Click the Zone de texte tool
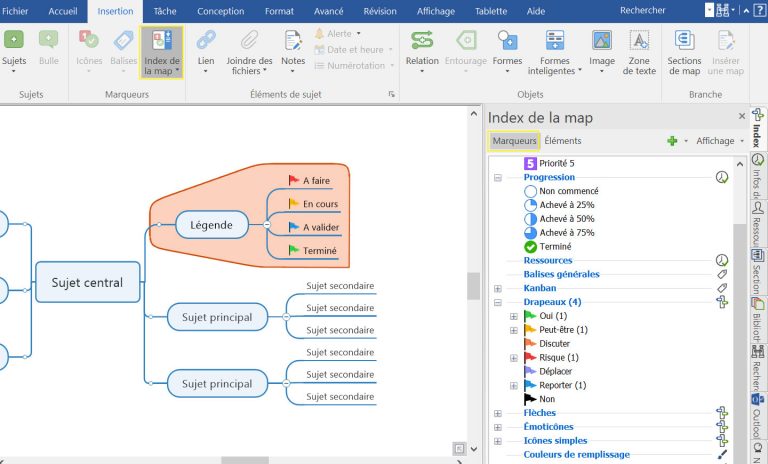The image size is (768, 464). click(x=640, y=41)
